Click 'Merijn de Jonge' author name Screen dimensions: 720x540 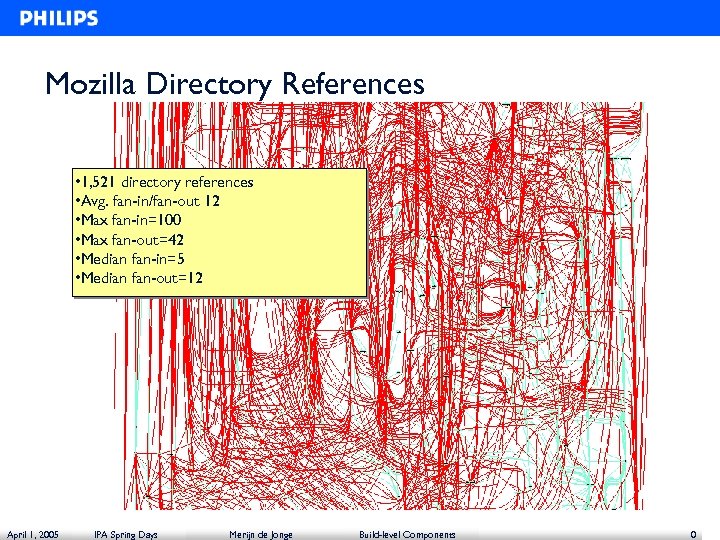(x=261, y=534)
